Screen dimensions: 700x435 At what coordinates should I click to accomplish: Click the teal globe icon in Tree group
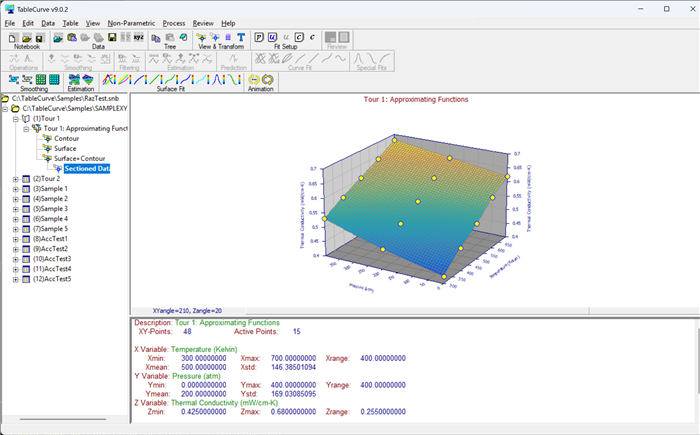pos(183,38)
